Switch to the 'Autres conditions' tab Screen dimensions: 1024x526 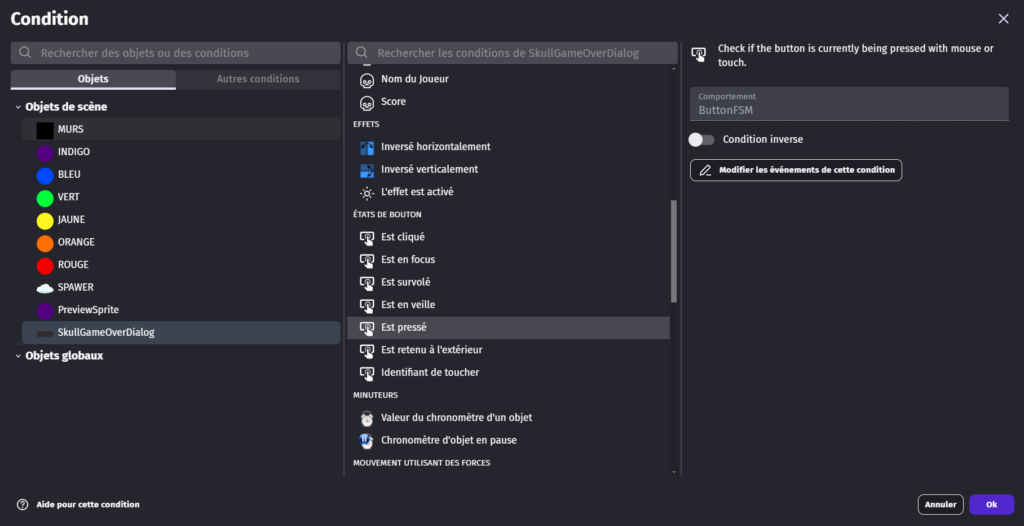coord(257,79)
